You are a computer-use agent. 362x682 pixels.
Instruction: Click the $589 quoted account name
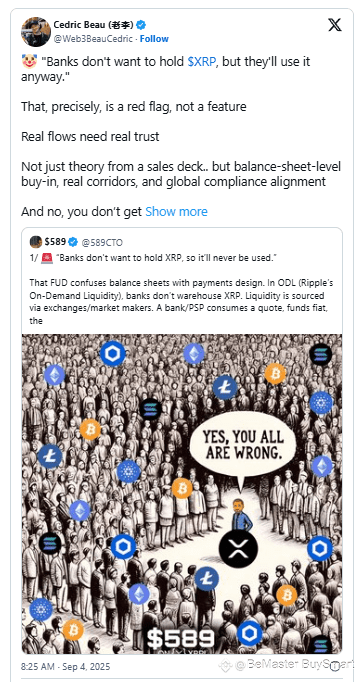55,242
